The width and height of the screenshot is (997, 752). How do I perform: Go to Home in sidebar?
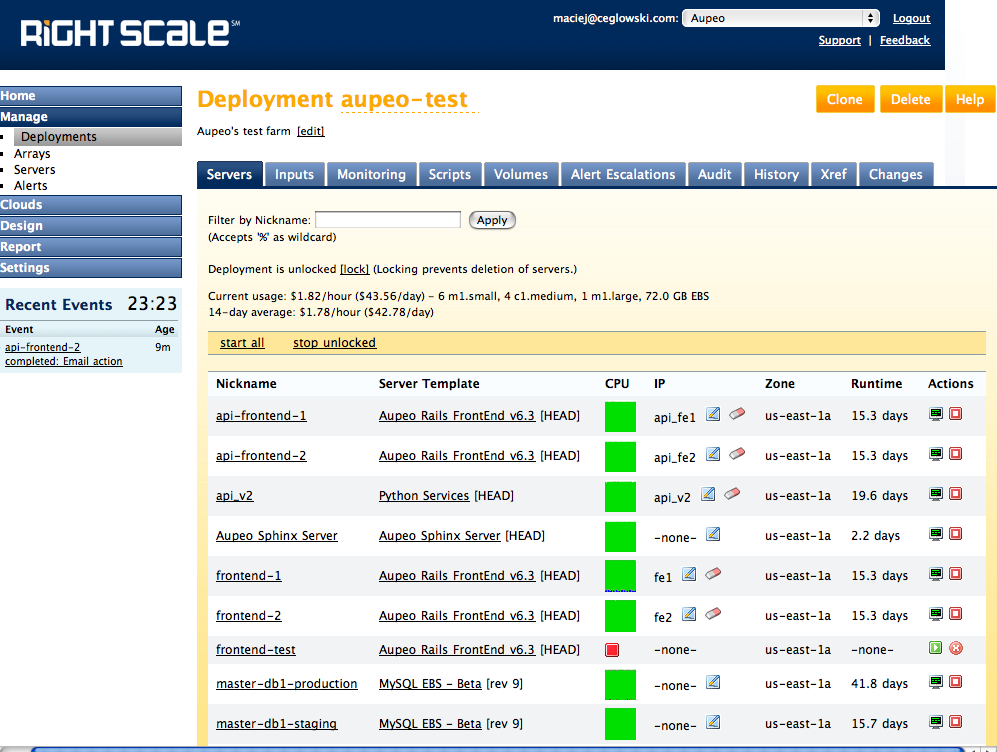coord(91,96)
